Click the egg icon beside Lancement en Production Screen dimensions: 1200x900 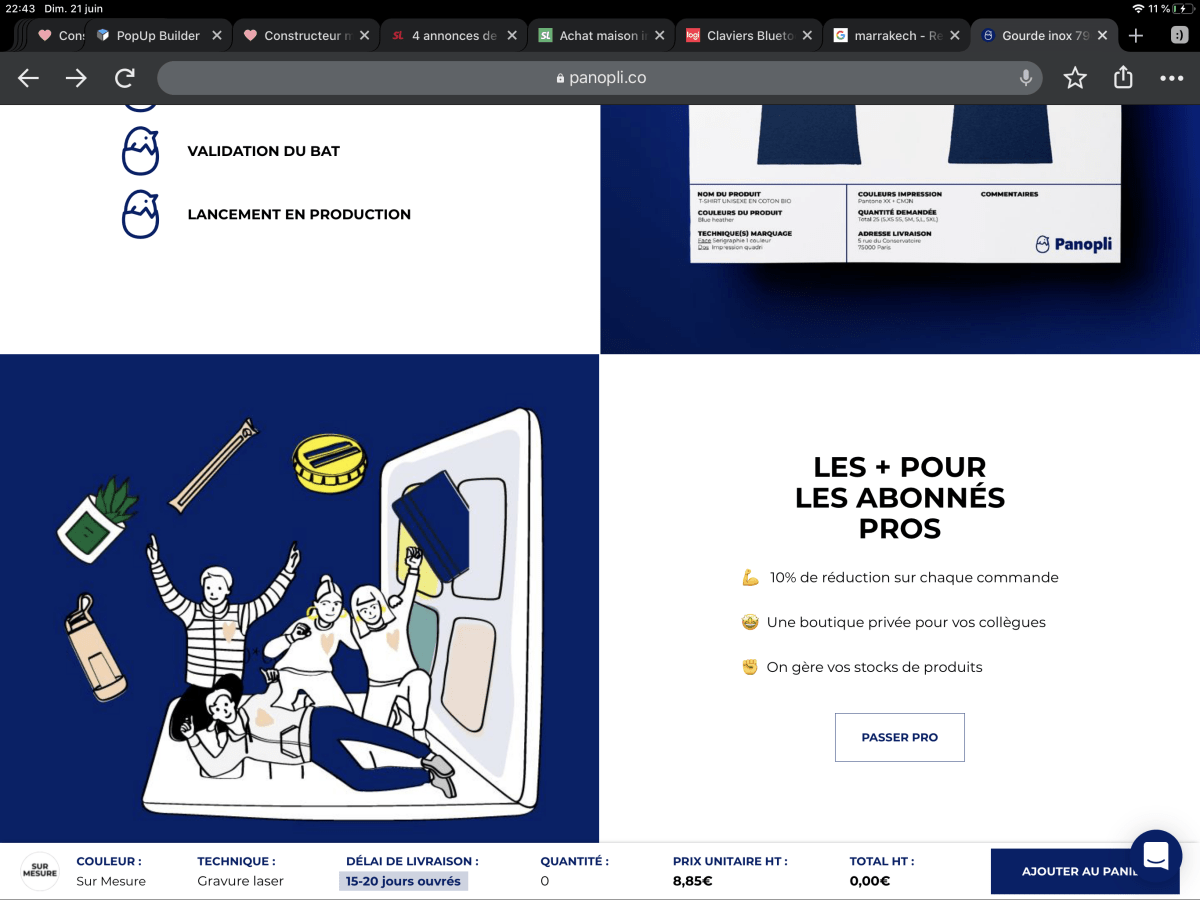point(141,214)
